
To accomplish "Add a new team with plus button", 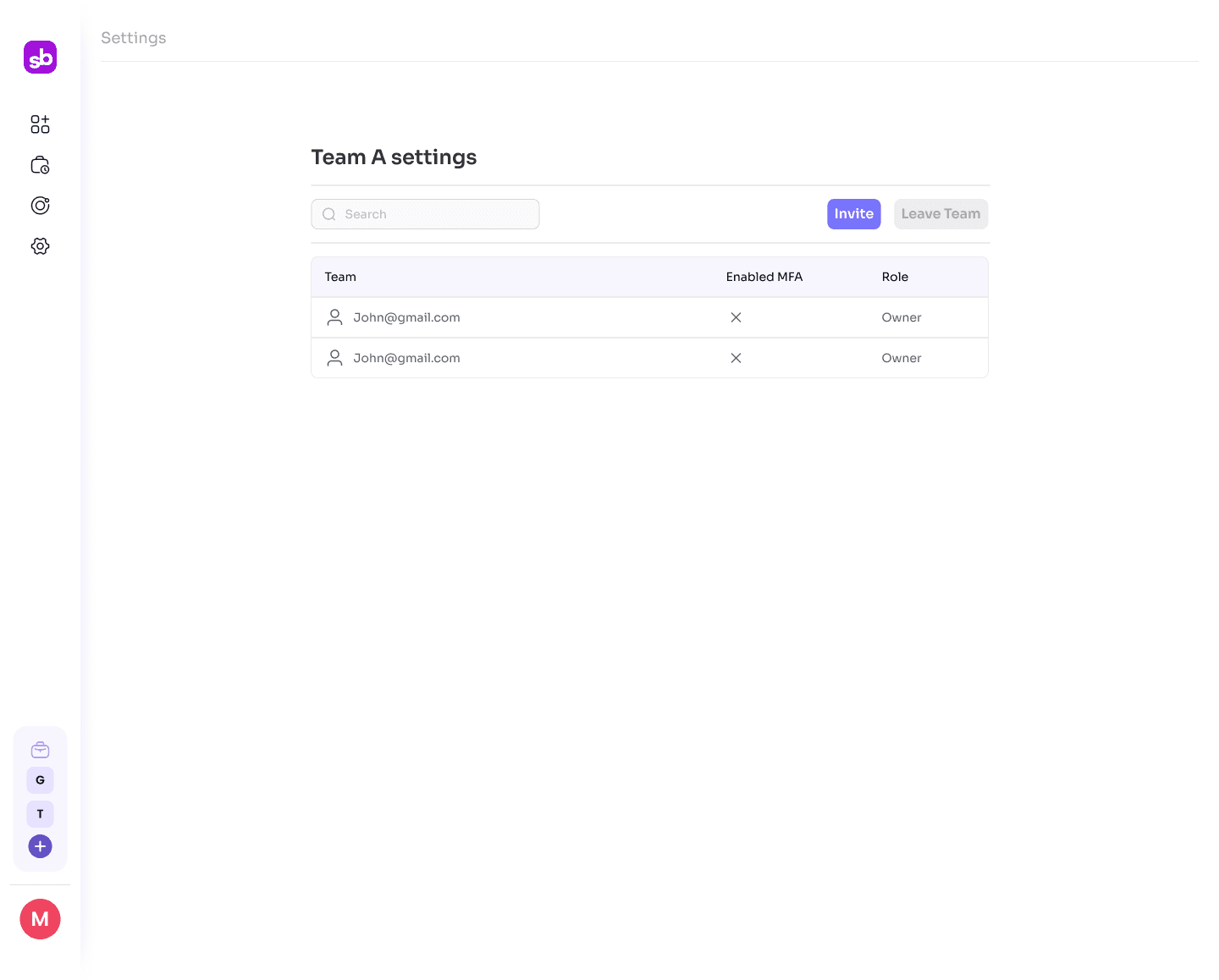I will (x=40, y=846).
